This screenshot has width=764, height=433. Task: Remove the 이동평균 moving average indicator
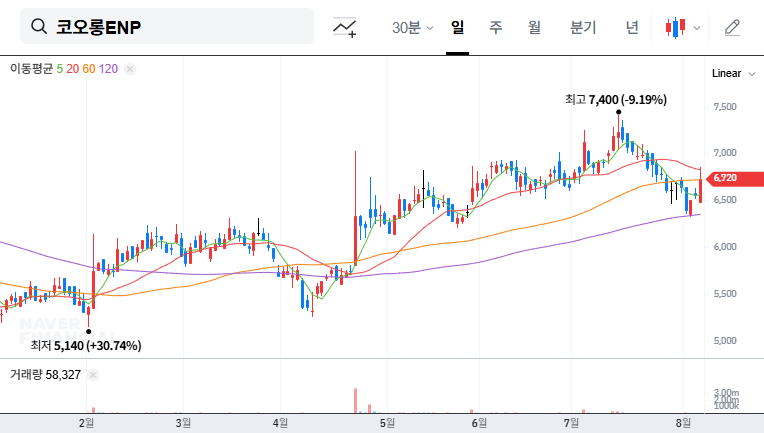click(130, 69)
